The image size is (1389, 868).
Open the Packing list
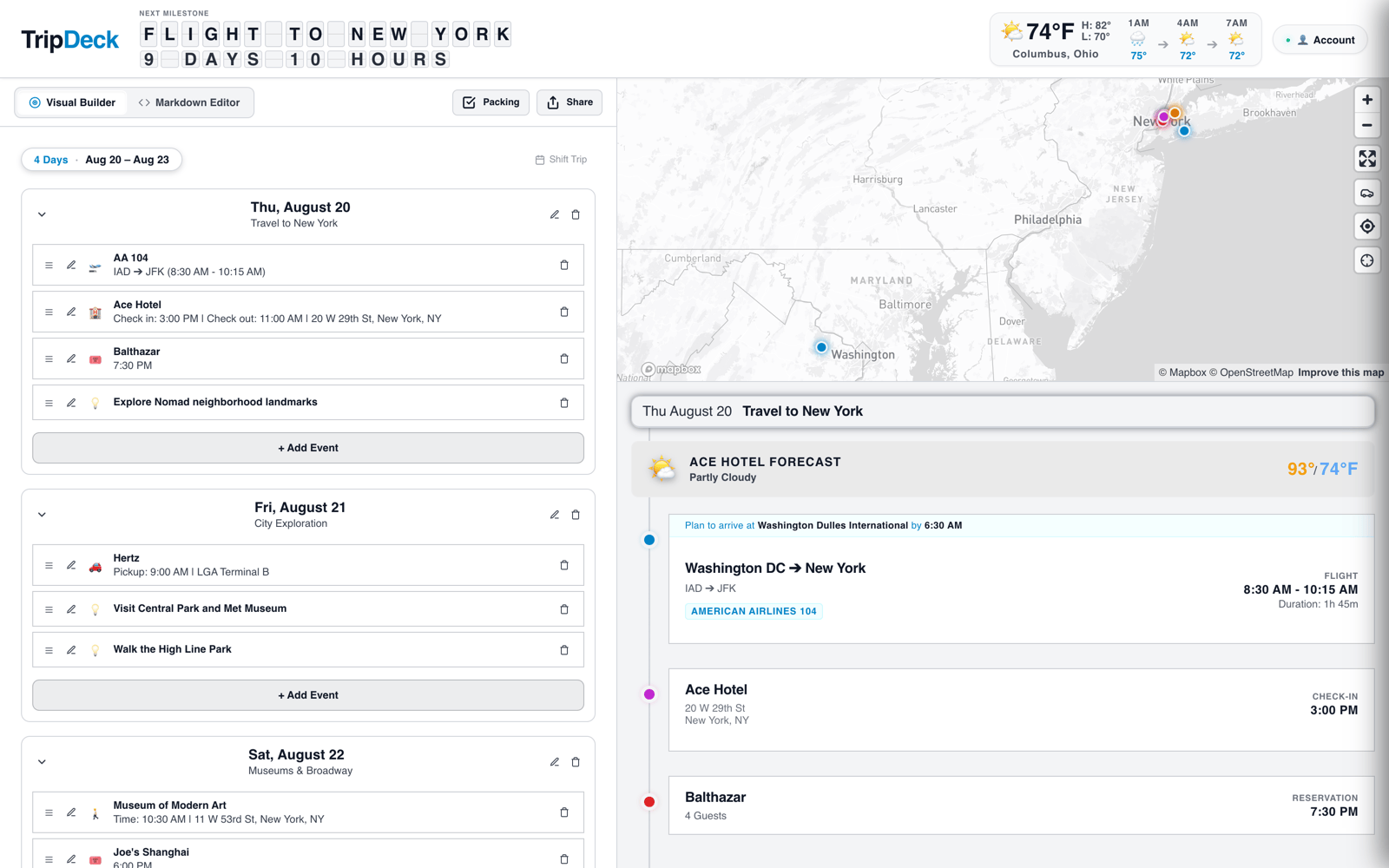pyautogui.click(x=490, y=102)
